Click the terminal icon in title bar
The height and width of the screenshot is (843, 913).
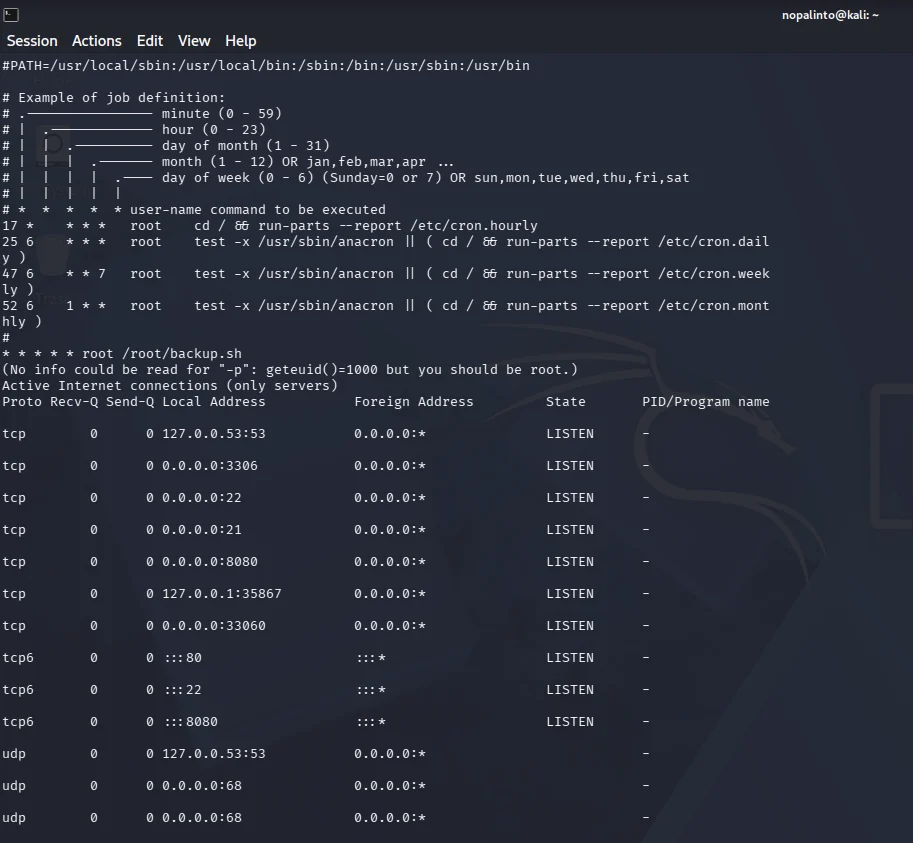click(11, 15)
